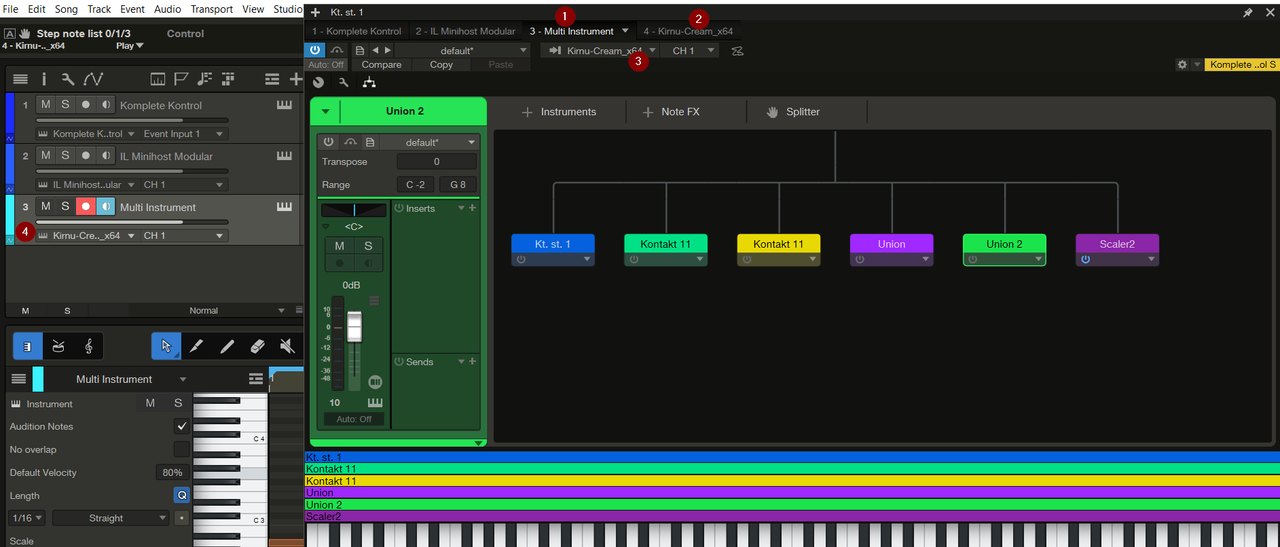Uncheck Audition Notes checkbox
The width and height of the screenshot is (1280, 547).
[182, 426]
